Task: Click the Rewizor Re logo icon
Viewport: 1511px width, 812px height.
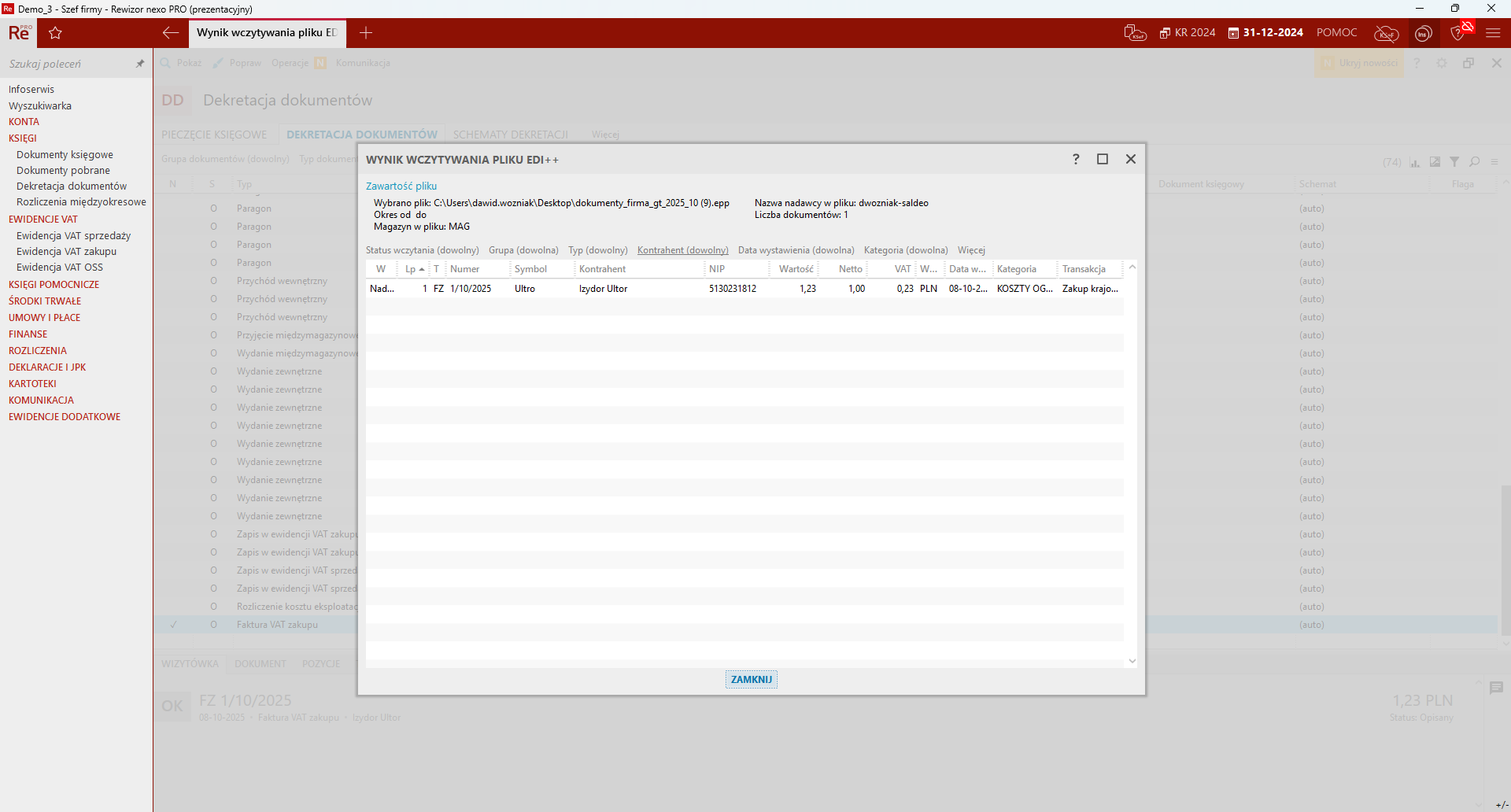Action: coord(20,33)
